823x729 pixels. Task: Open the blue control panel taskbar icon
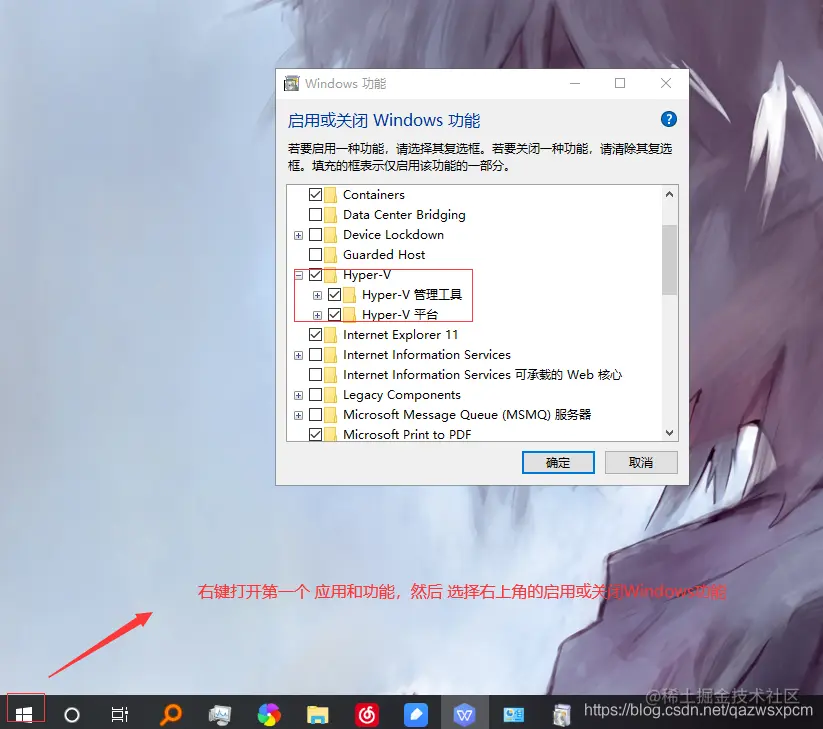(513, 715)
